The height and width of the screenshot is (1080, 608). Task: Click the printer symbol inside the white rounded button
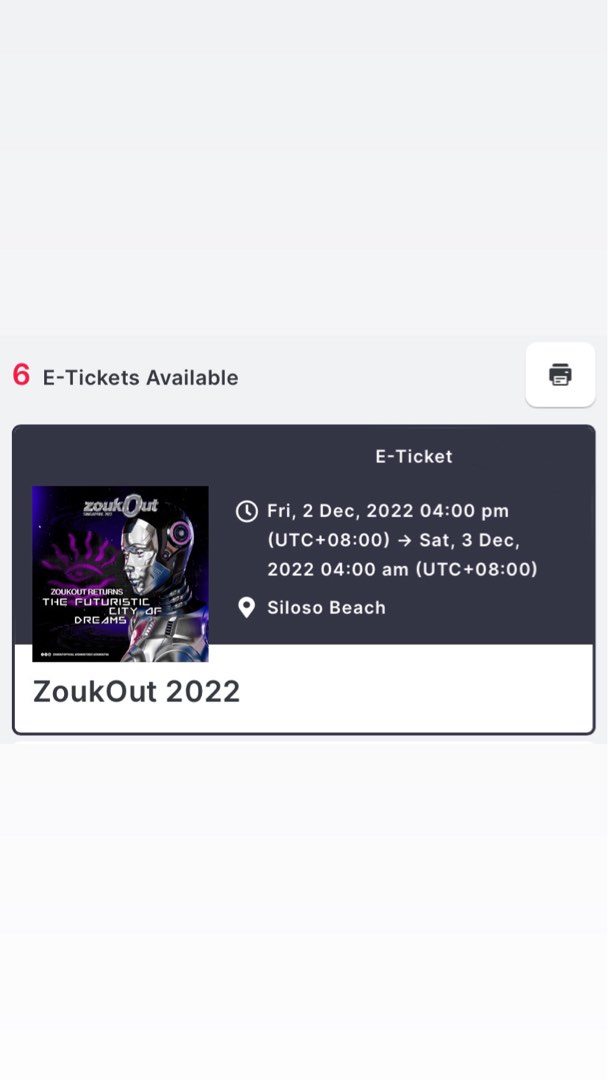[x=560, y=374]
